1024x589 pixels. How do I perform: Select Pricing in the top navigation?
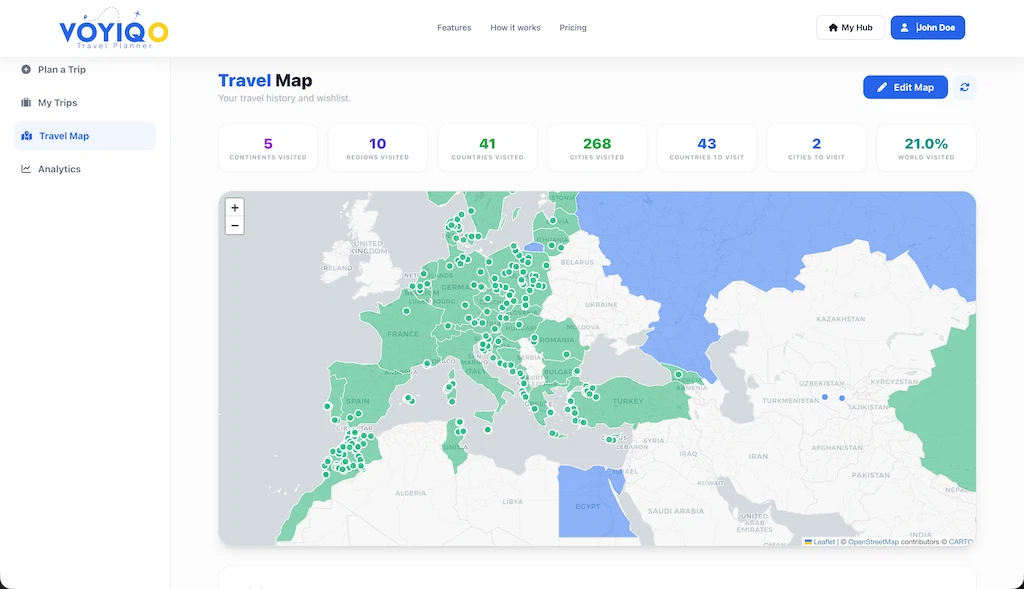coord(573,27)
